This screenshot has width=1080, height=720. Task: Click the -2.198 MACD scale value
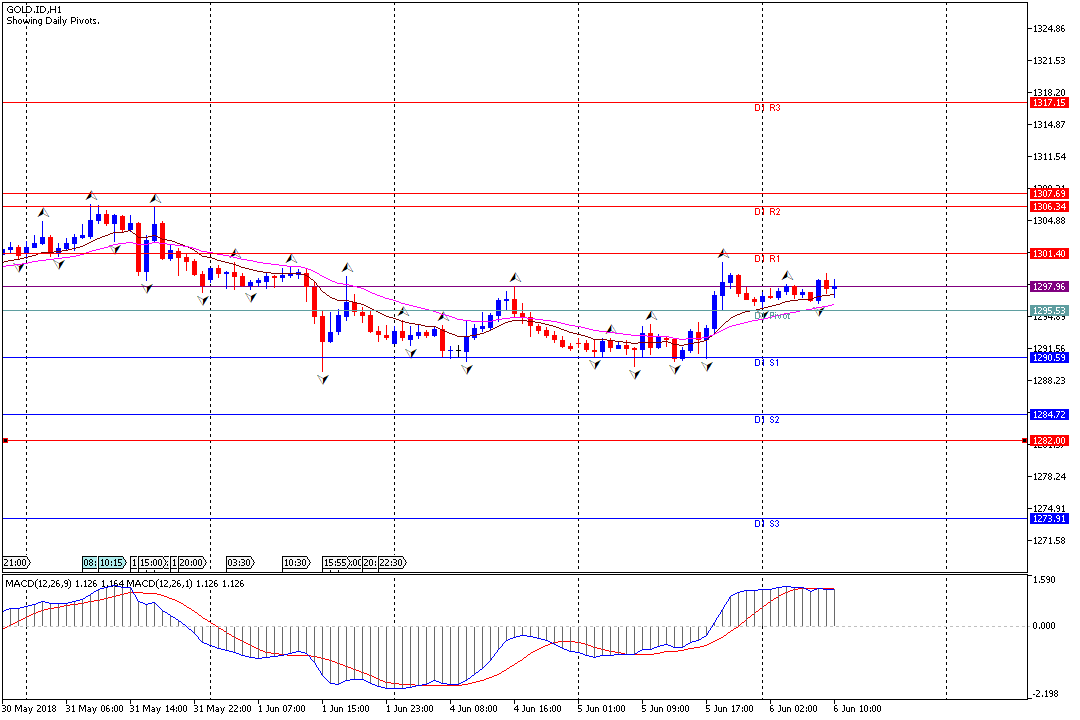pyautogui.click(x=1045, y=694)
